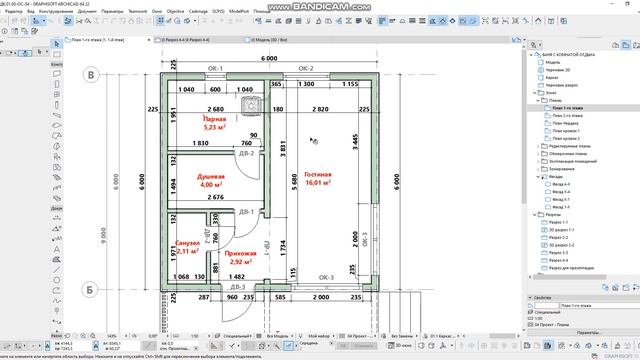
Task: Select the Circle/Arc tool in toolbox
Action: coord(57,280)
